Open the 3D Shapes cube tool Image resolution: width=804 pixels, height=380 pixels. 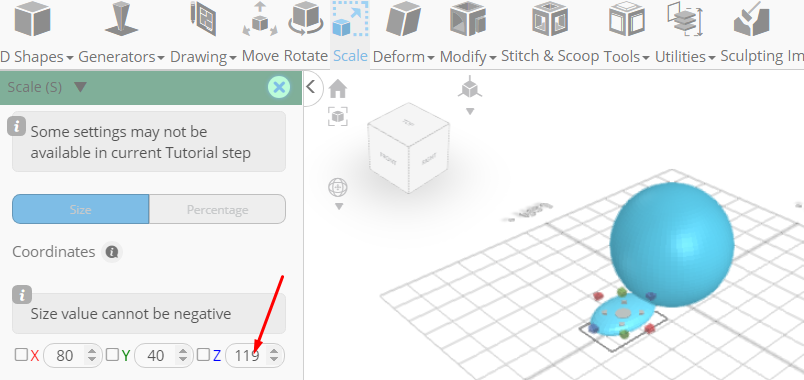[x=32, y=19]
